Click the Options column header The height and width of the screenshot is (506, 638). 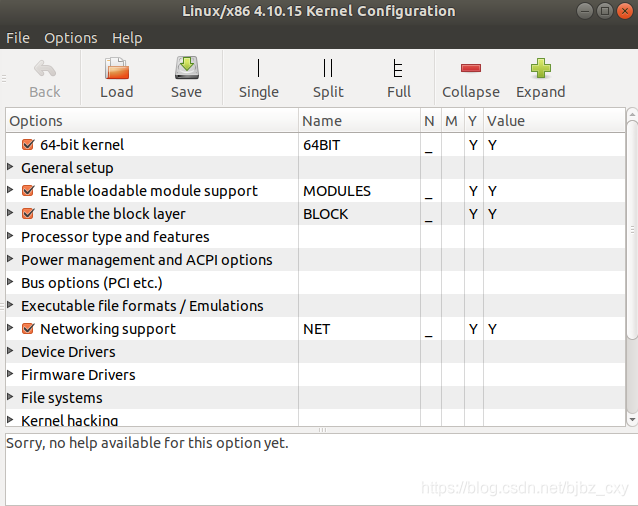[152, 121]
